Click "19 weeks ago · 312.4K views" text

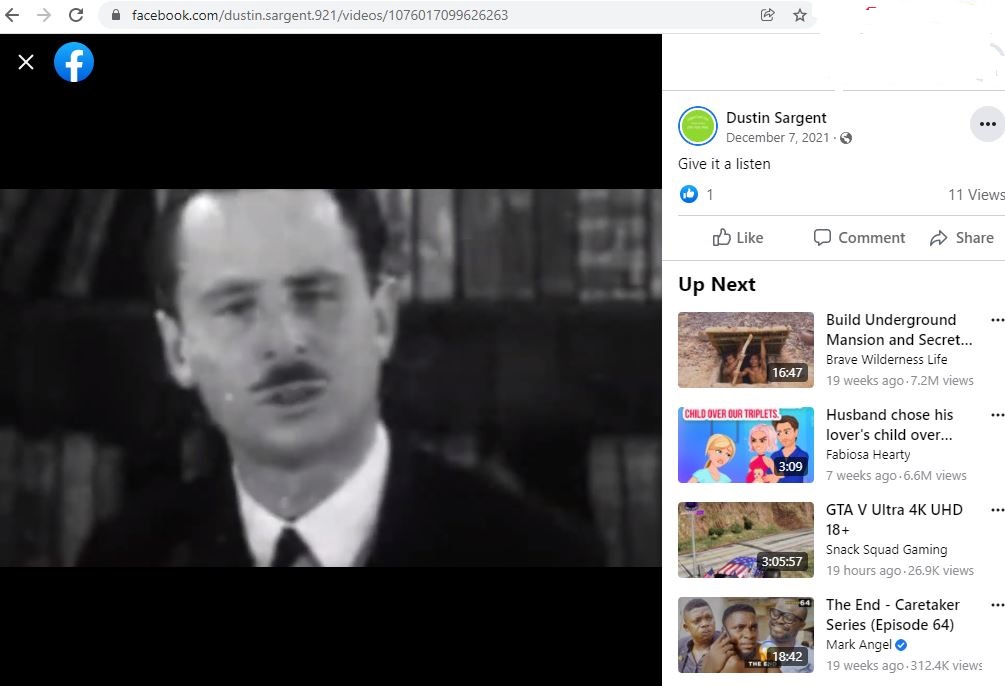tap(904, 665)
